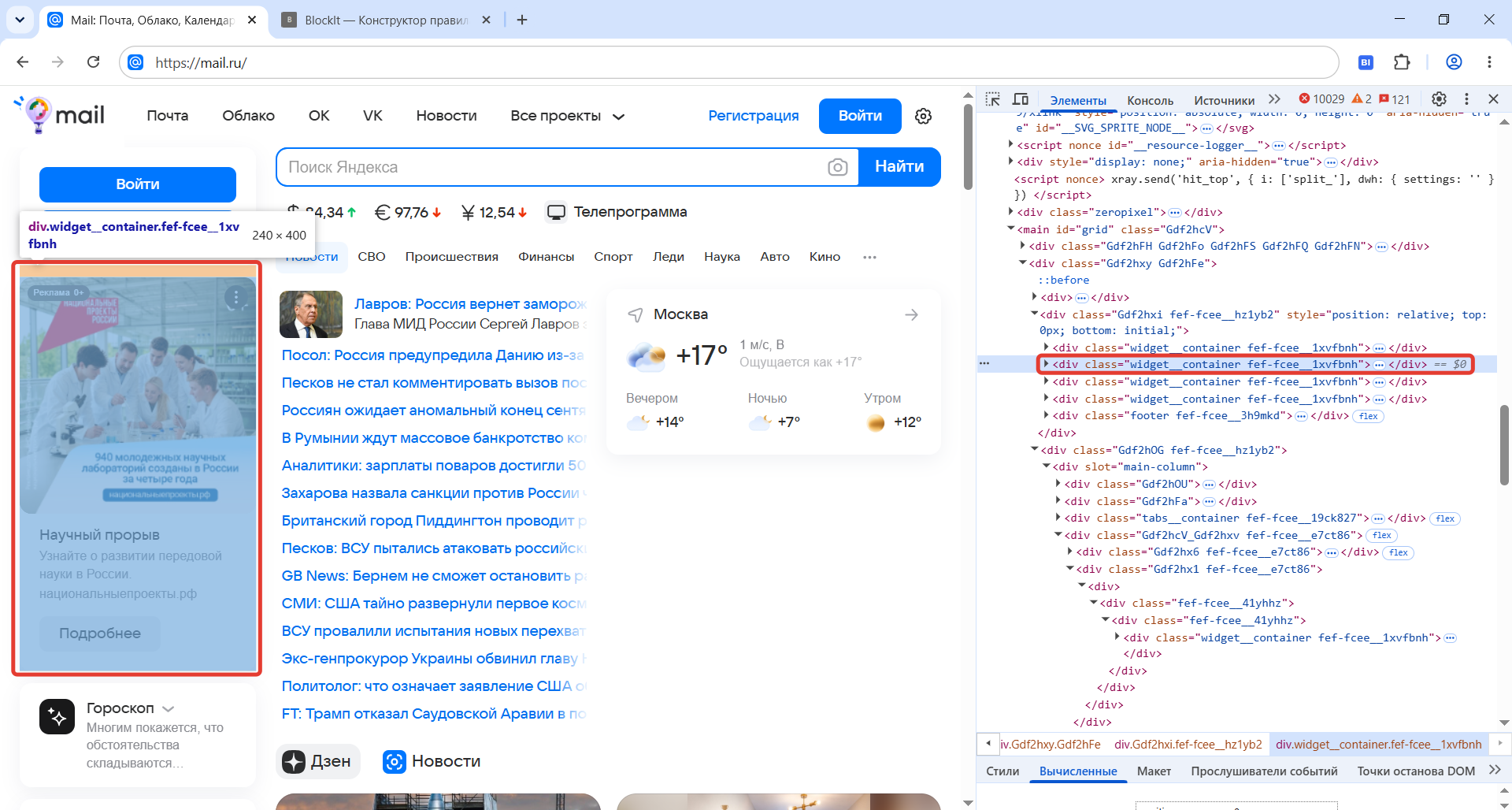Click the camera image search icon

pyautogui.click(x=838, y=167)
